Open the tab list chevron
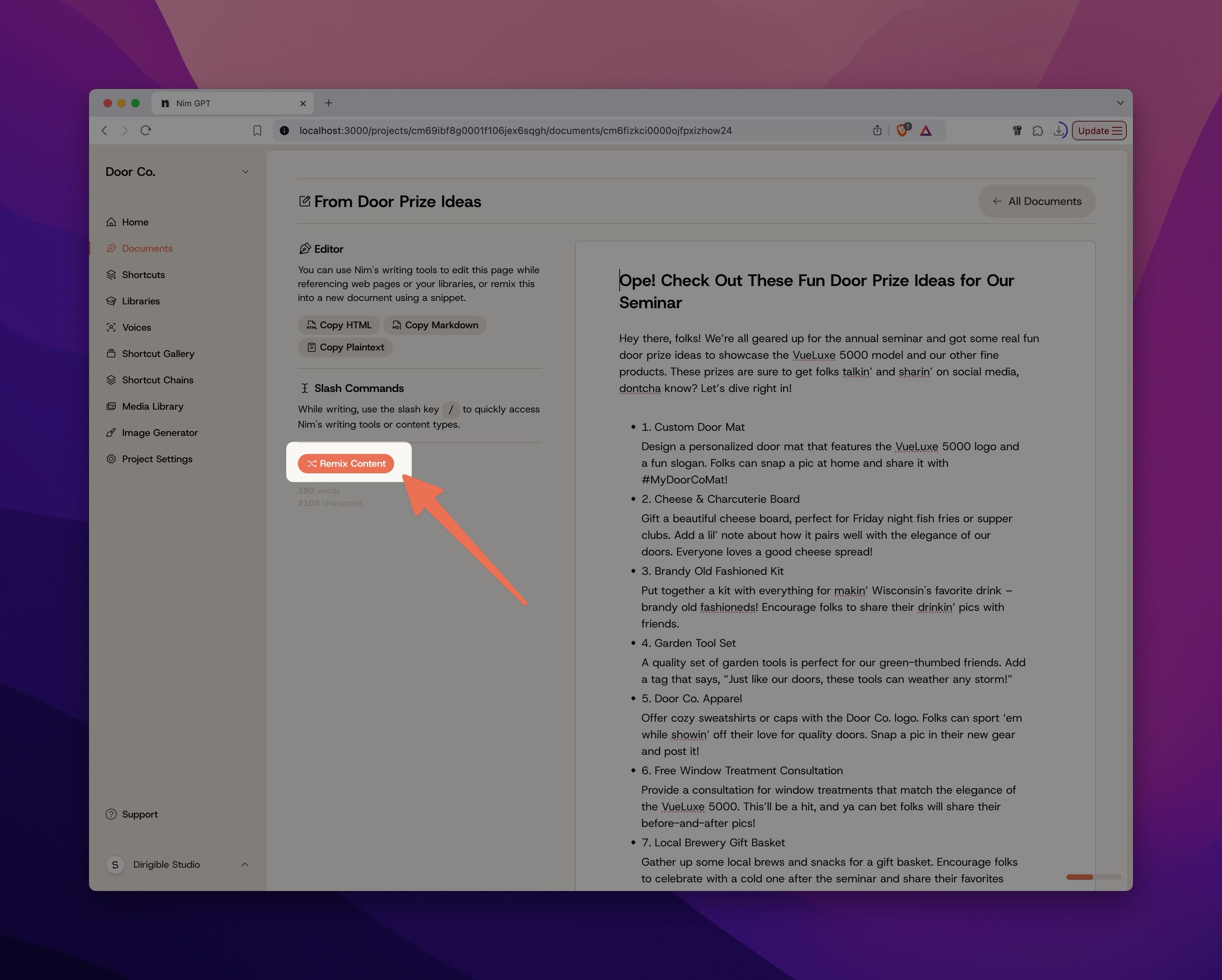 click(1120, 103)
